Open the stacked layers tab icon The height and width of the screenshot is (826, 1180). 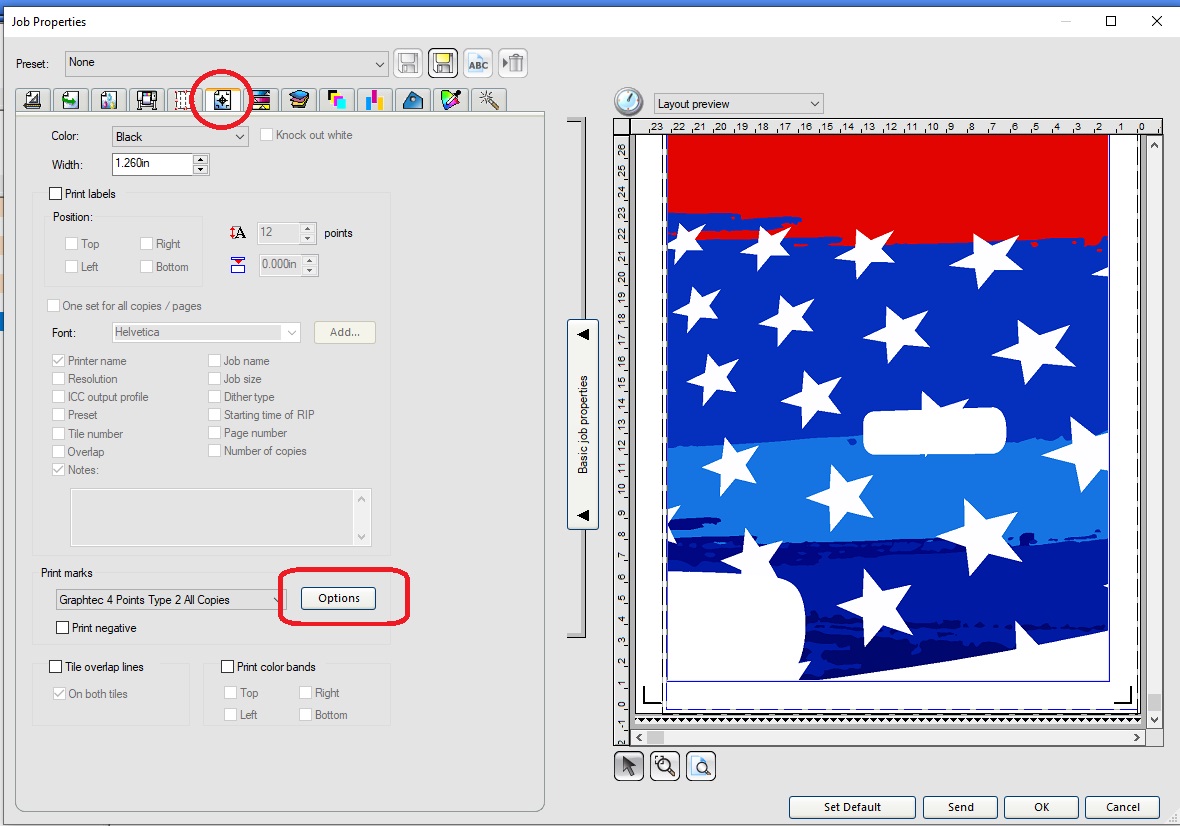point(299,99)
